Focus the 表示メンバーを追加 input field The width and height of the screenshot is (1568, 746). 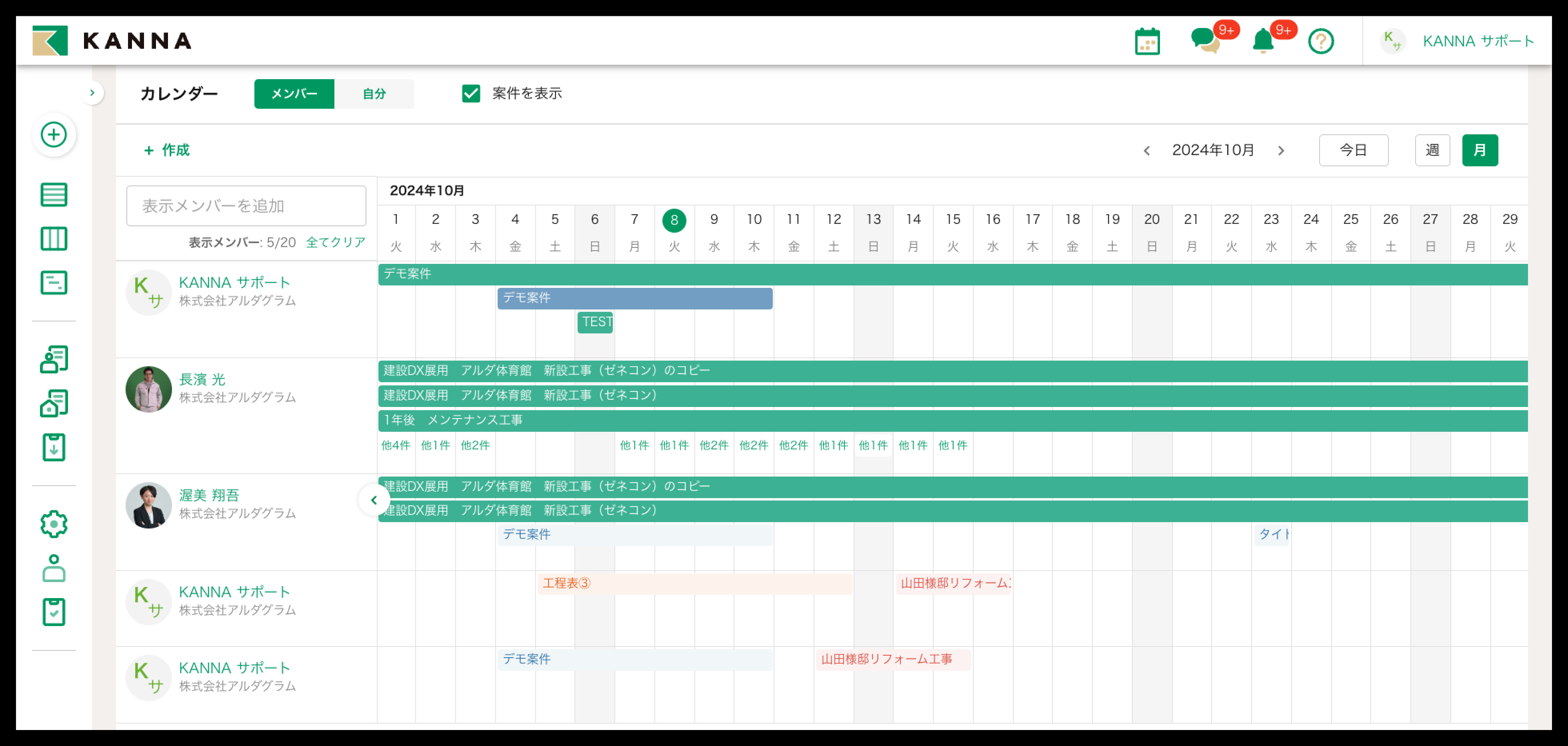pyautogui.click(x=246, y=205)
